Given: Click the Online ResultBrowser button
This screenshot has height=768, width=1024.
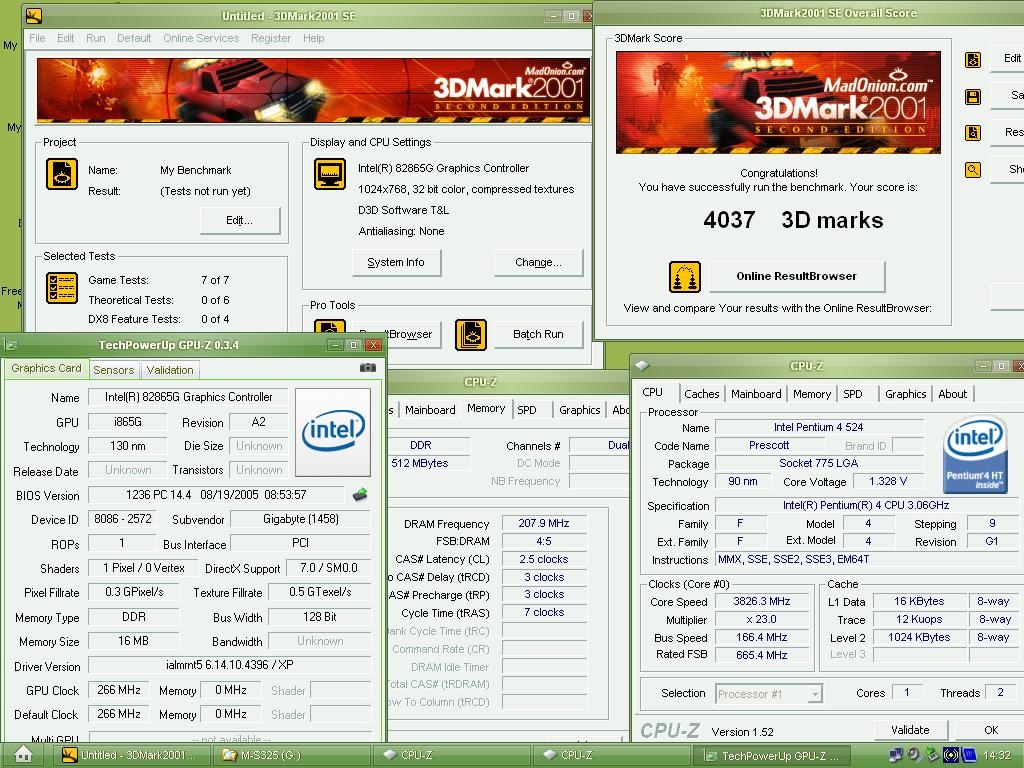Looking at the screenshot, I should (797, 276).
